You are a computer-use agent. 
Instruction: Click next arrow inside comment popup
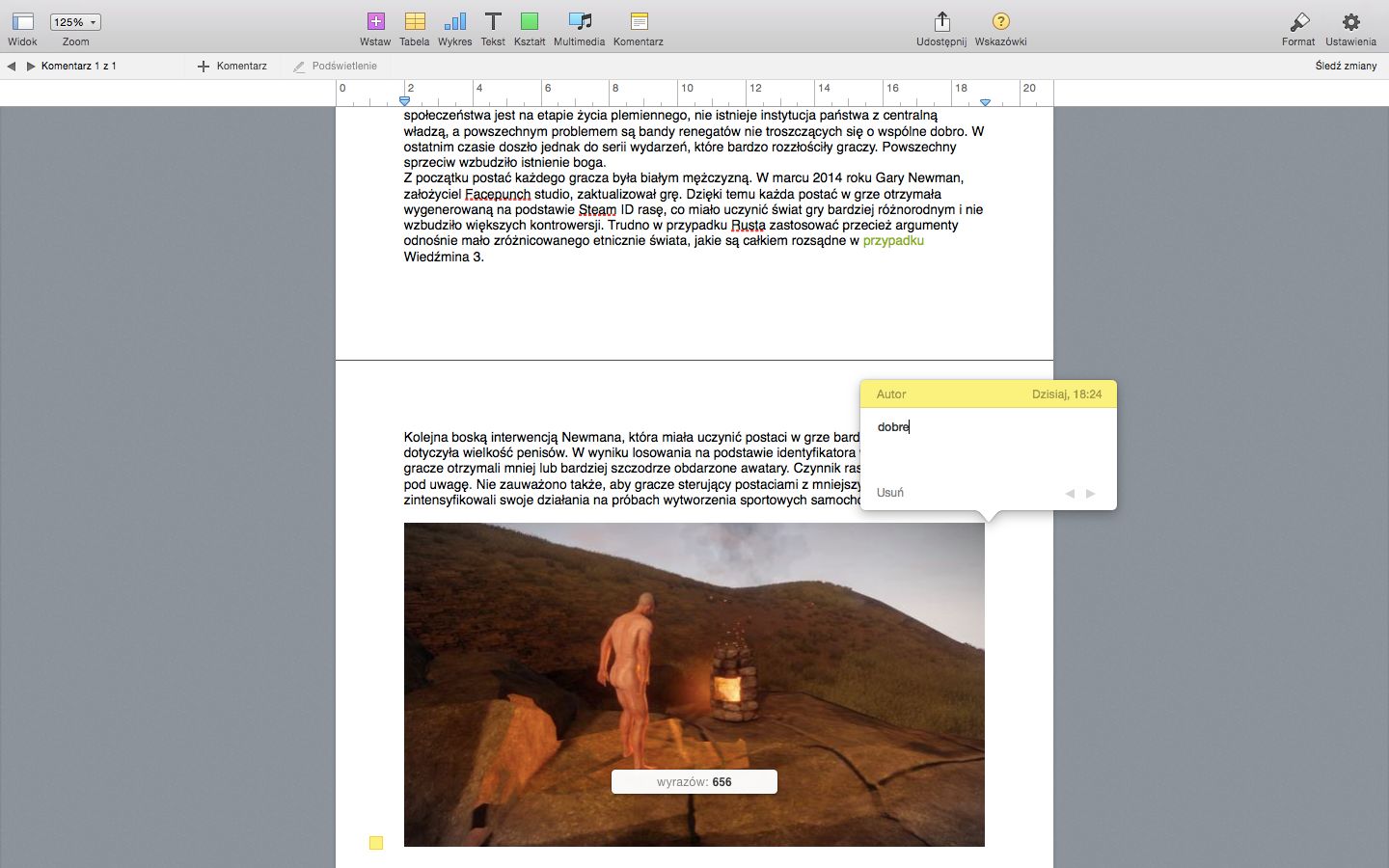click(x=1091, y=494)
